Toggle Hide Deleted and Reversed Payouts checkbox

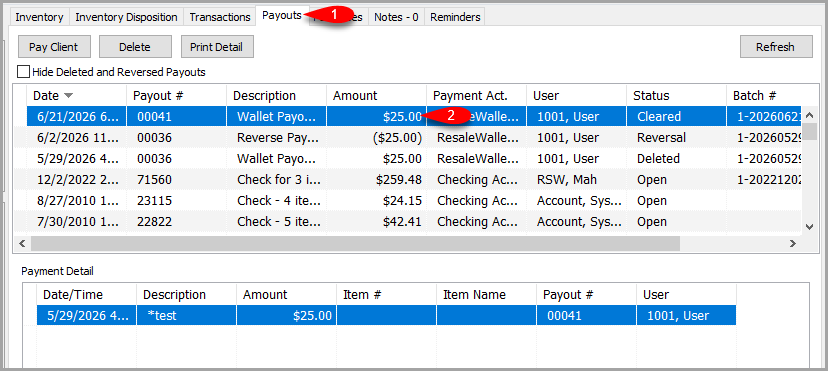coord(23,71)
